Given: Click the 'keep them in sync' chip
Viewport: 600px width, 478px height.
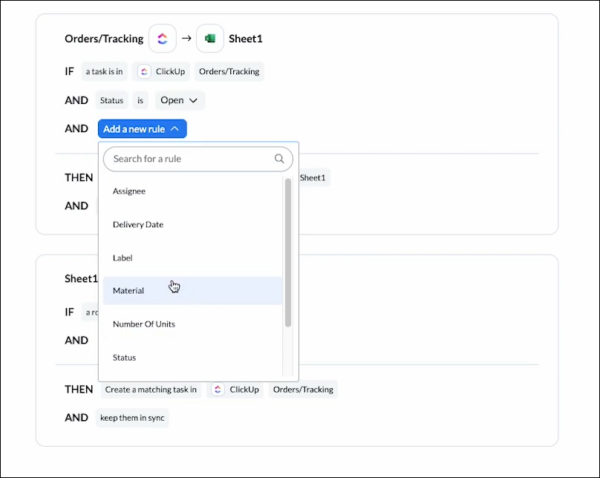Looking at the screenshot, I should [x=133, y=417].
